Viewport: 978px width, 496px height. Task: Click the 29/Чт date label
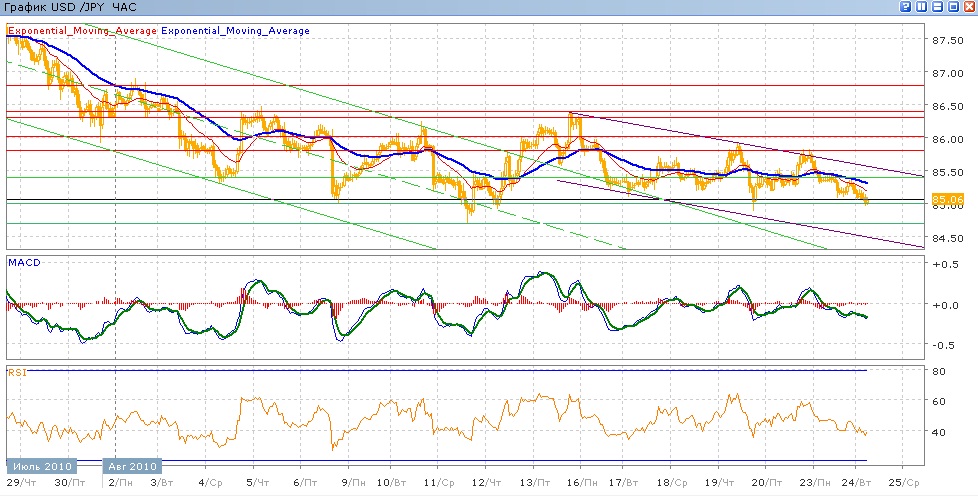pos(21,483)
